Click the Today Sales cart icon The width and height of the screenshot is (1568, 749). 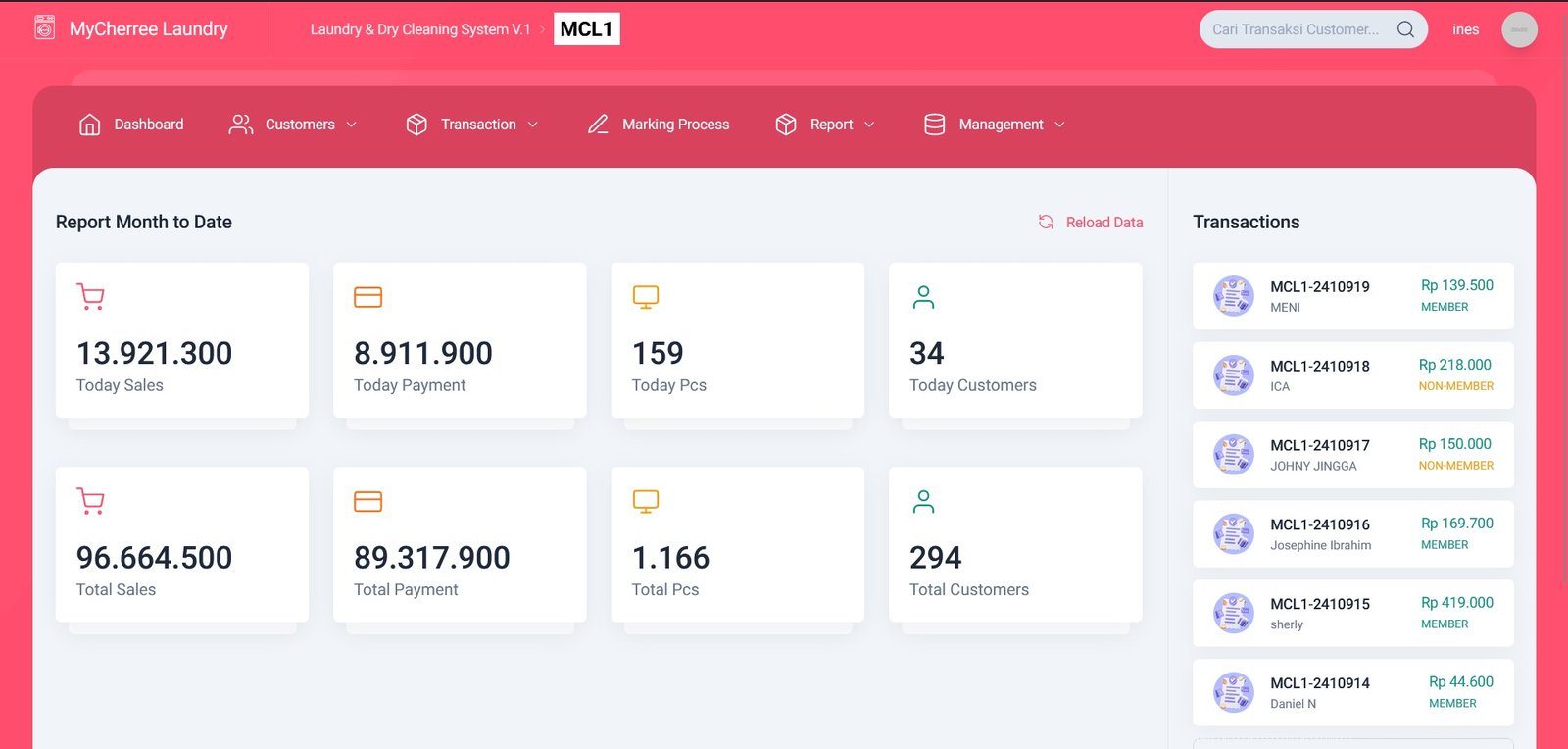pos(91,296)
